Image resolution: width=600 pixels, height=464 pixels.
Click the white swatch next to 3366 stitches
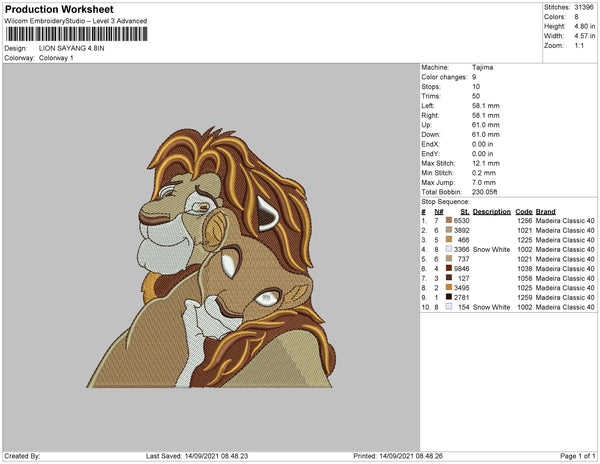[449, 249]
